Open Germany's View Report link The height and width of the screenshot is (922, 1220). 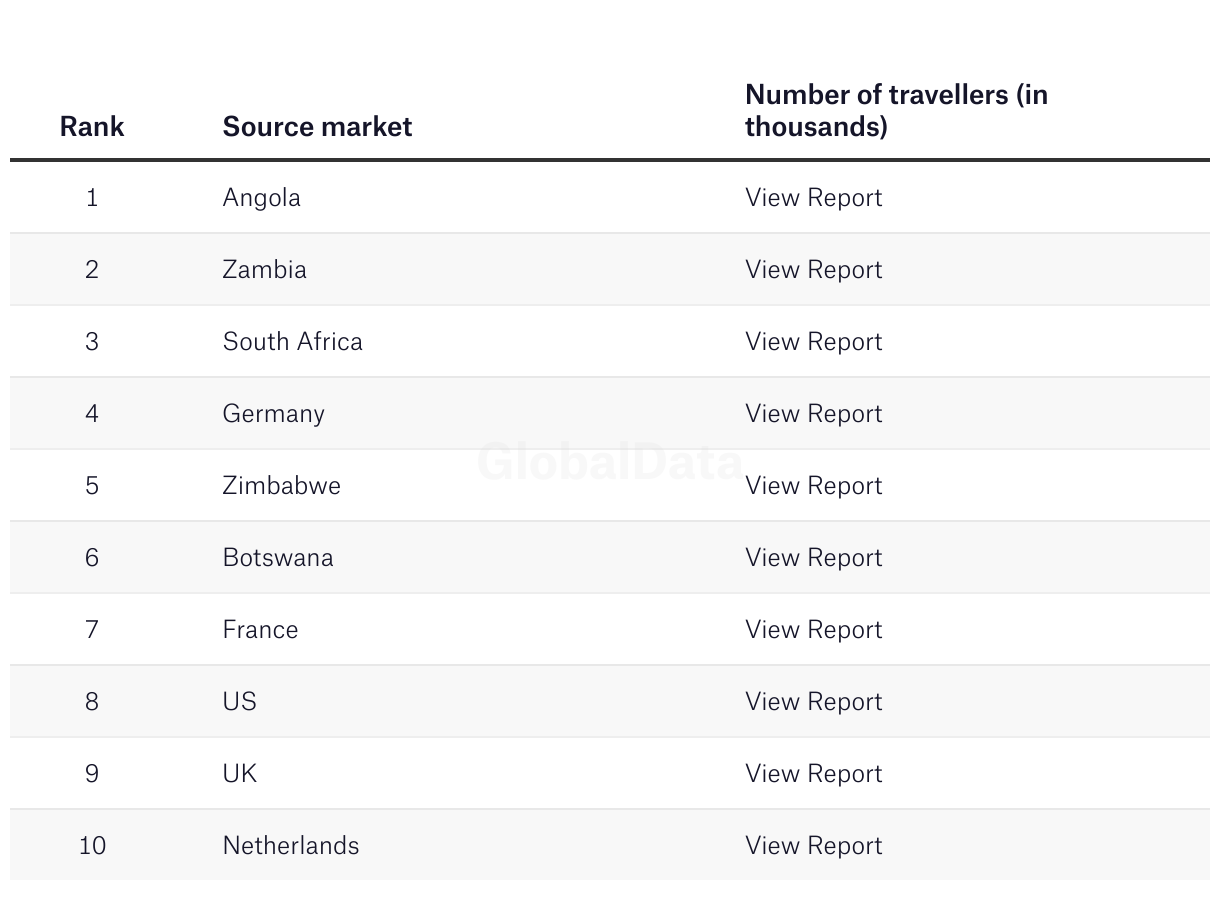click(813, 414)
